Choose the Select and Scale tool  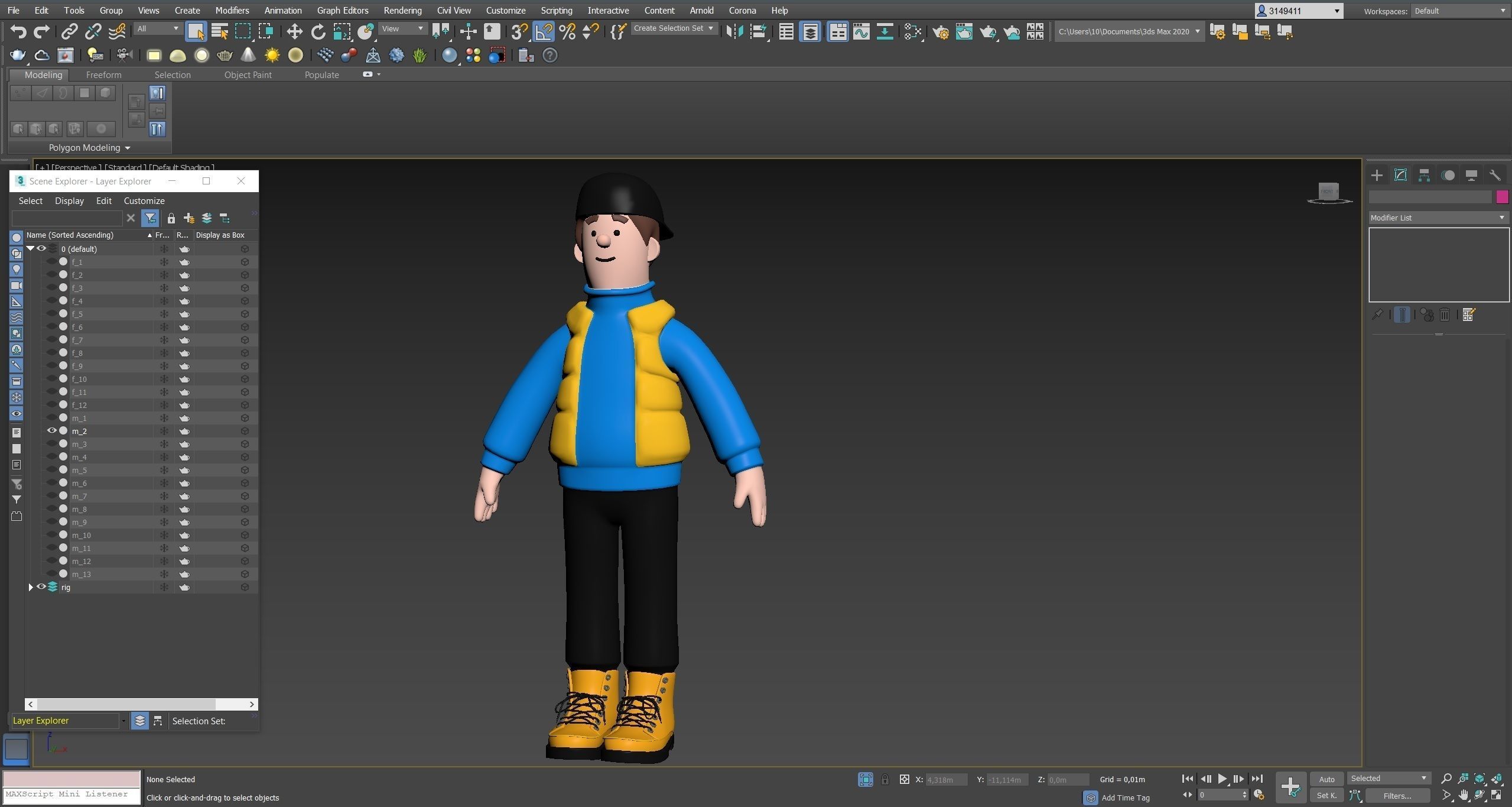click(x=342, y=31)
